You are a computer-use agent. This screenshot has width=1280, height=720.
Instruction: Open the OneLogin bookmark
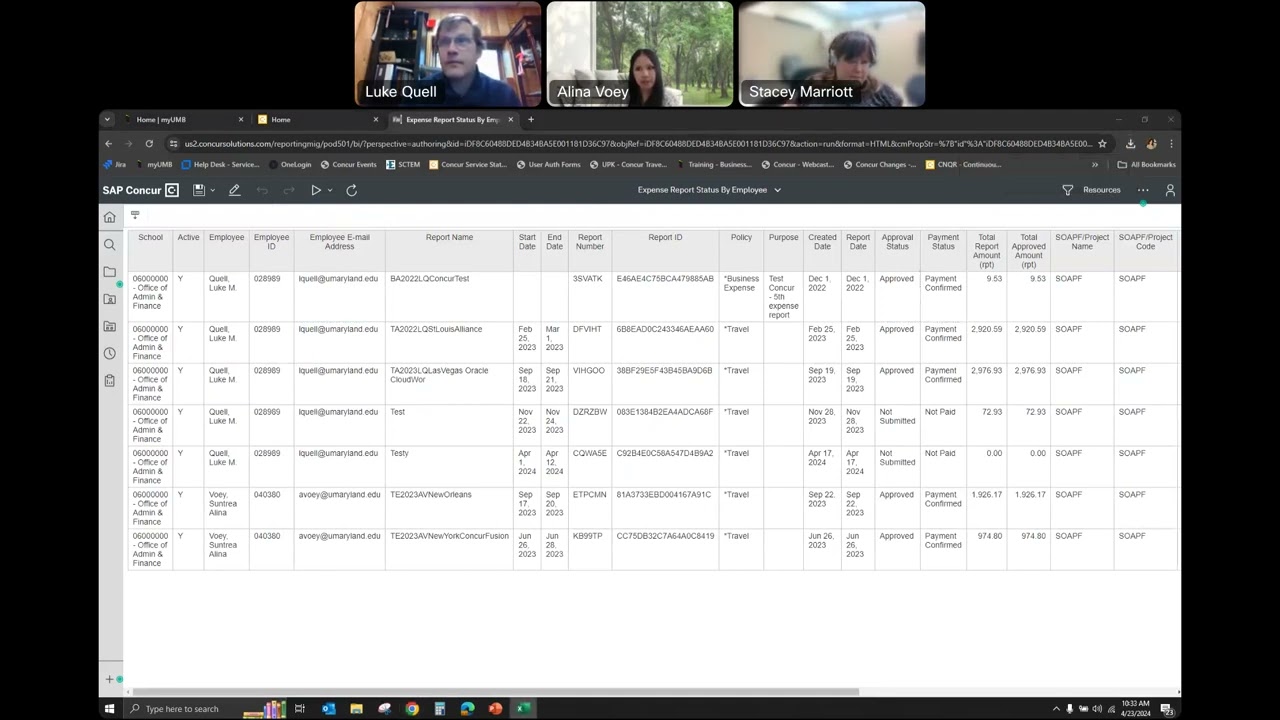click(290, 165)
